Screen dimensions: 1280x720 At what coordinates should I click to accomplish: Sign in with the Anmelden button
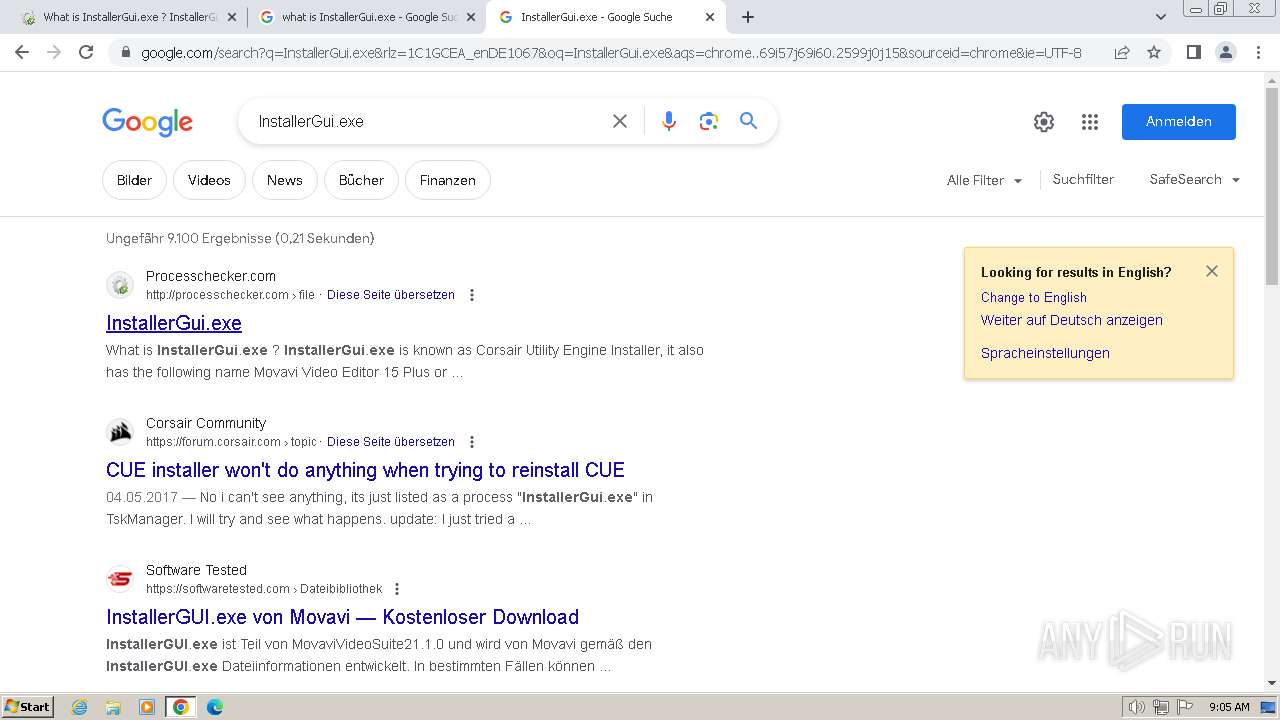(1178, 121)
